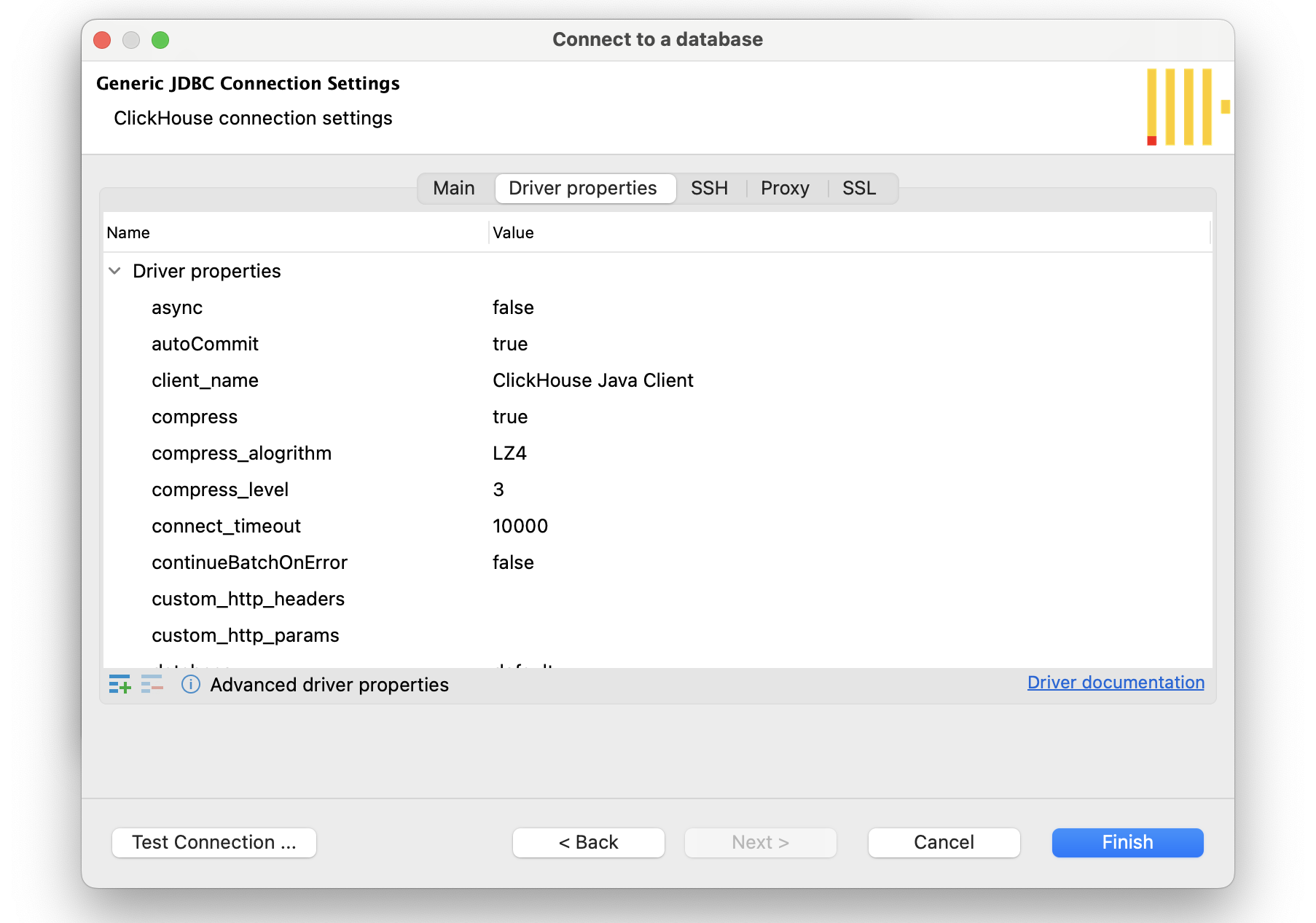The width and height of the screenshot is (1316, 923).
Task: Click the Name column header
Action: [128, 233]
